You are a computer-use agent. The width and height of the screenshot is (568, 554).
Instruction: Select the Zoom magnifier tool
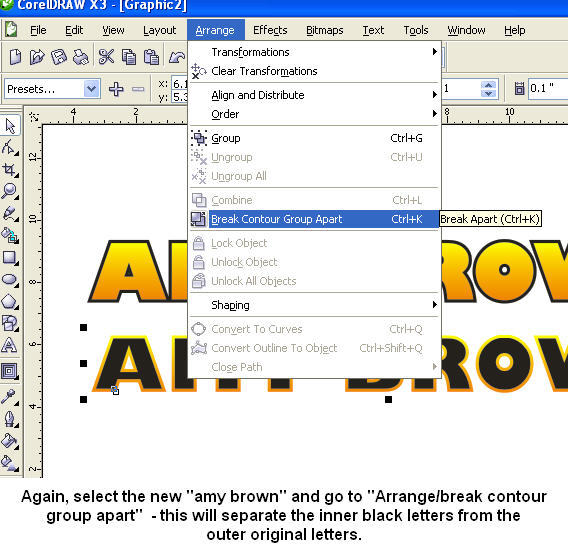10,191
